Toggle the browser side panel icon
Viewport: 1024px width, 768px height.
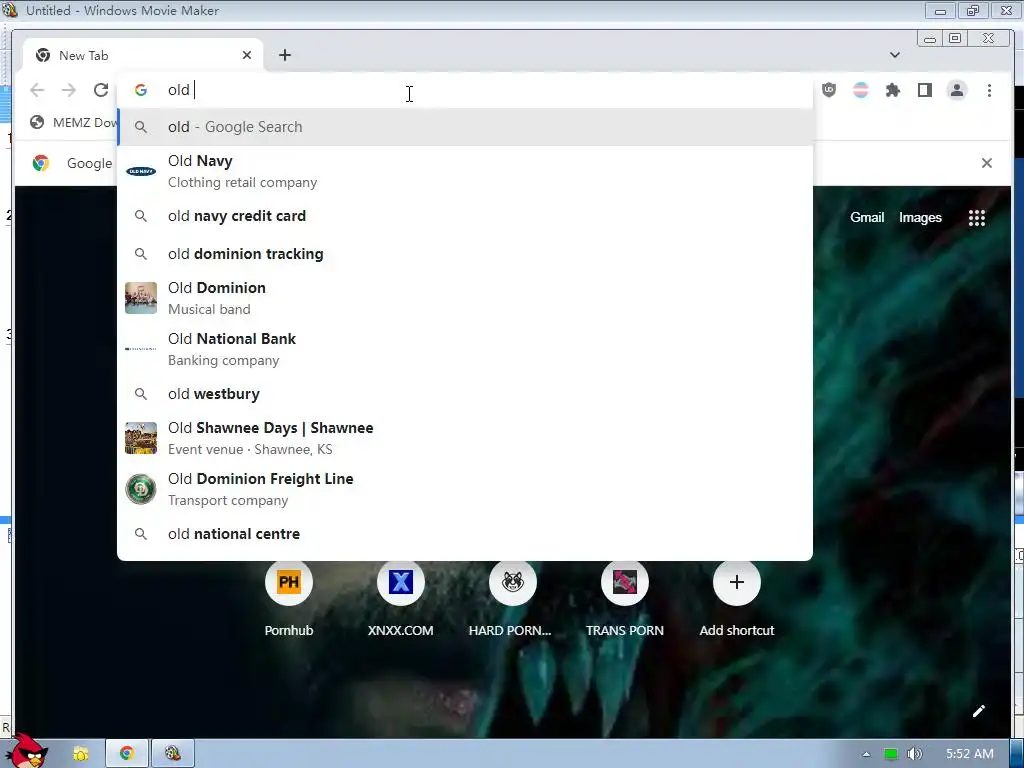(x=925, y=90)
